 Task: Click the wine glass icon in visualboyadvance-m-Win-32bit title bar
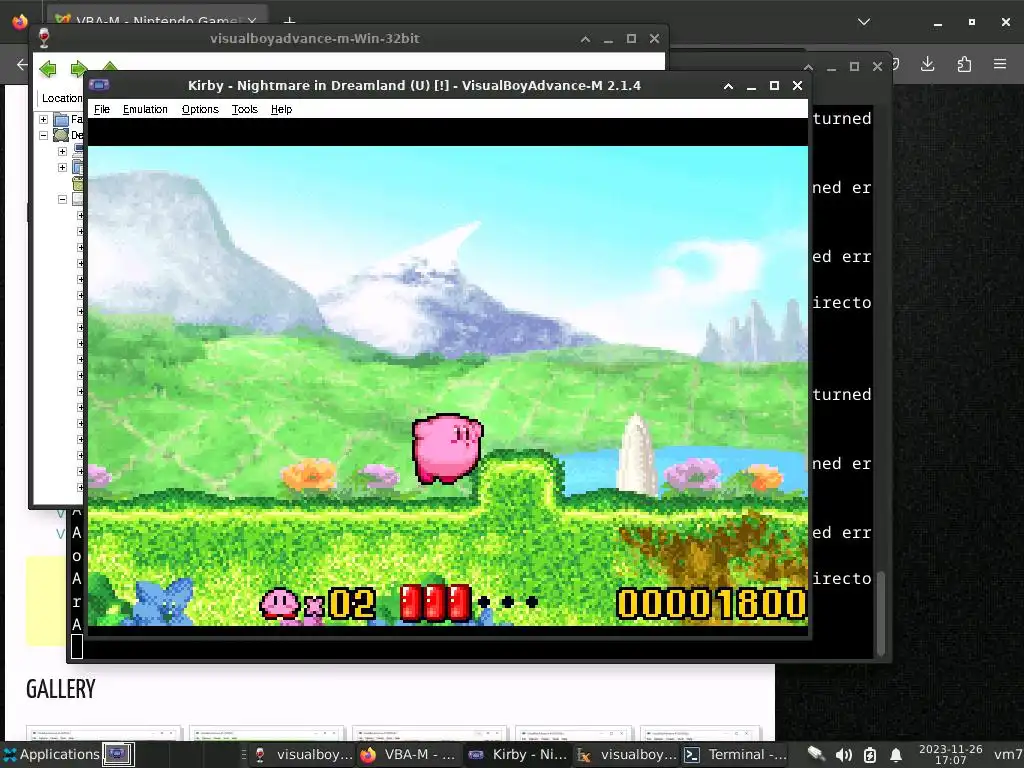[44, 38]
